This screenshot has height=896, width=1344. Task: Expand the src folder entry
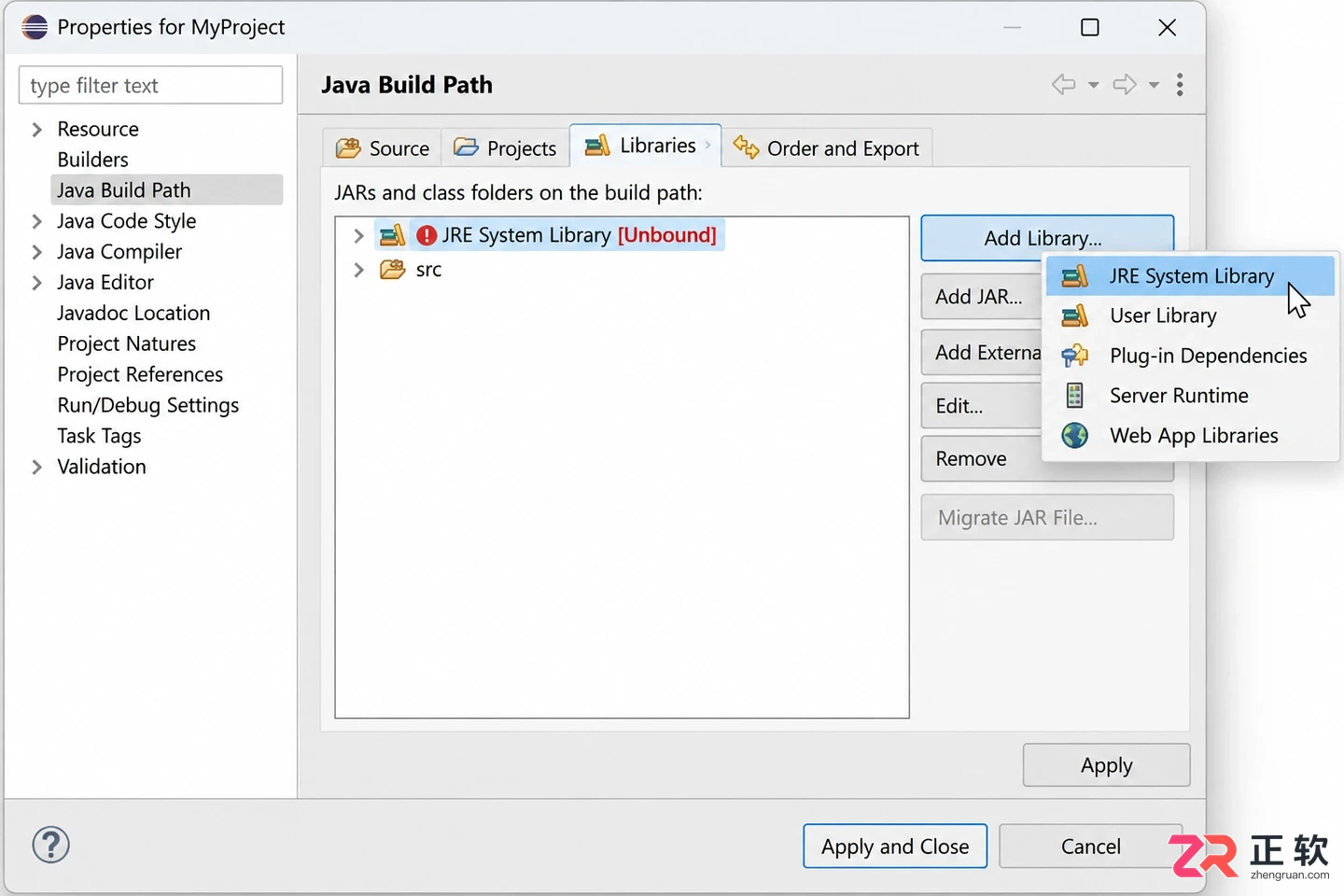[x=358, y=270]
